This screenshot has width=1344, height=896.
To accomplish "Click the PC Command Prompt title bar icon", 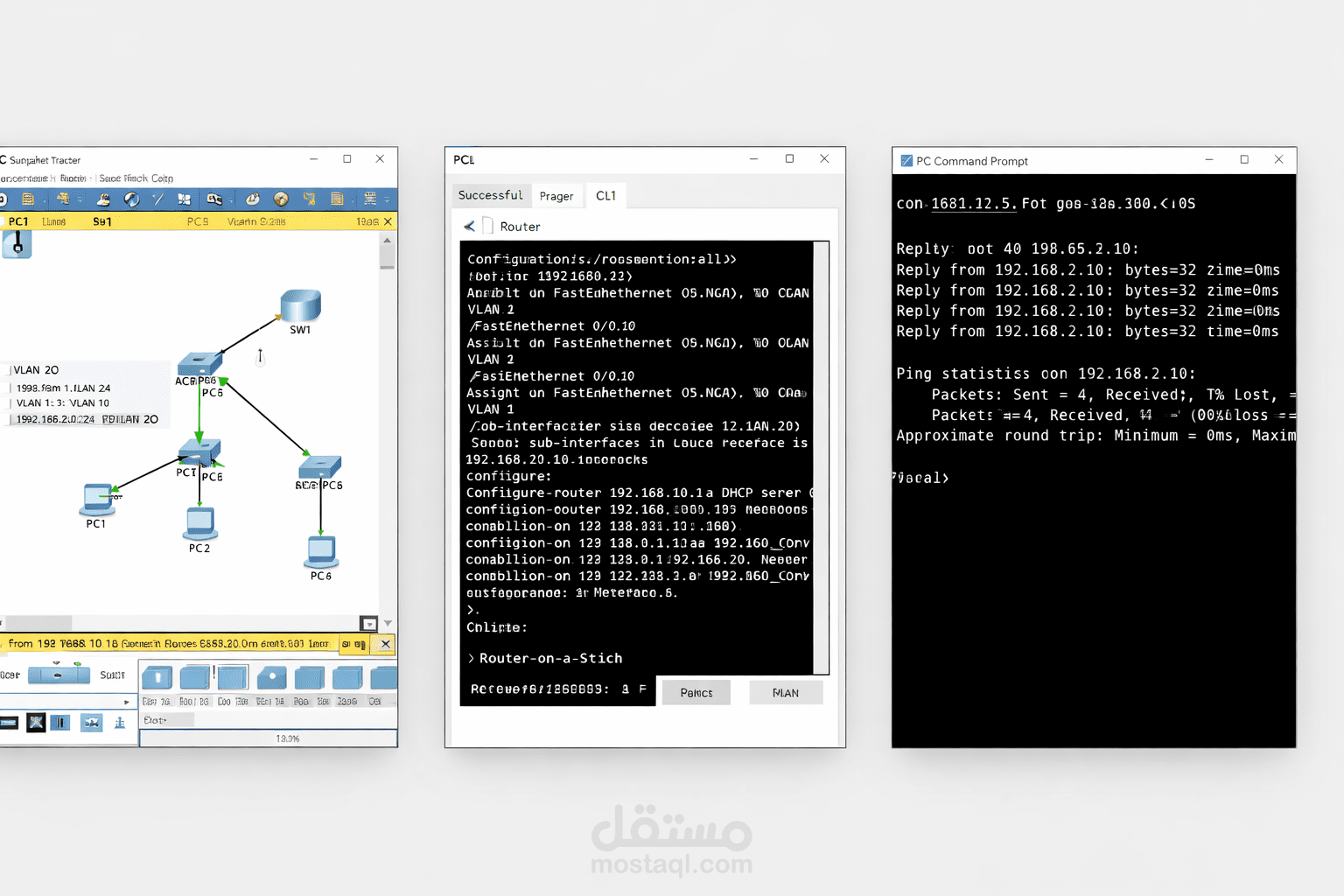I will pos(906,161).
